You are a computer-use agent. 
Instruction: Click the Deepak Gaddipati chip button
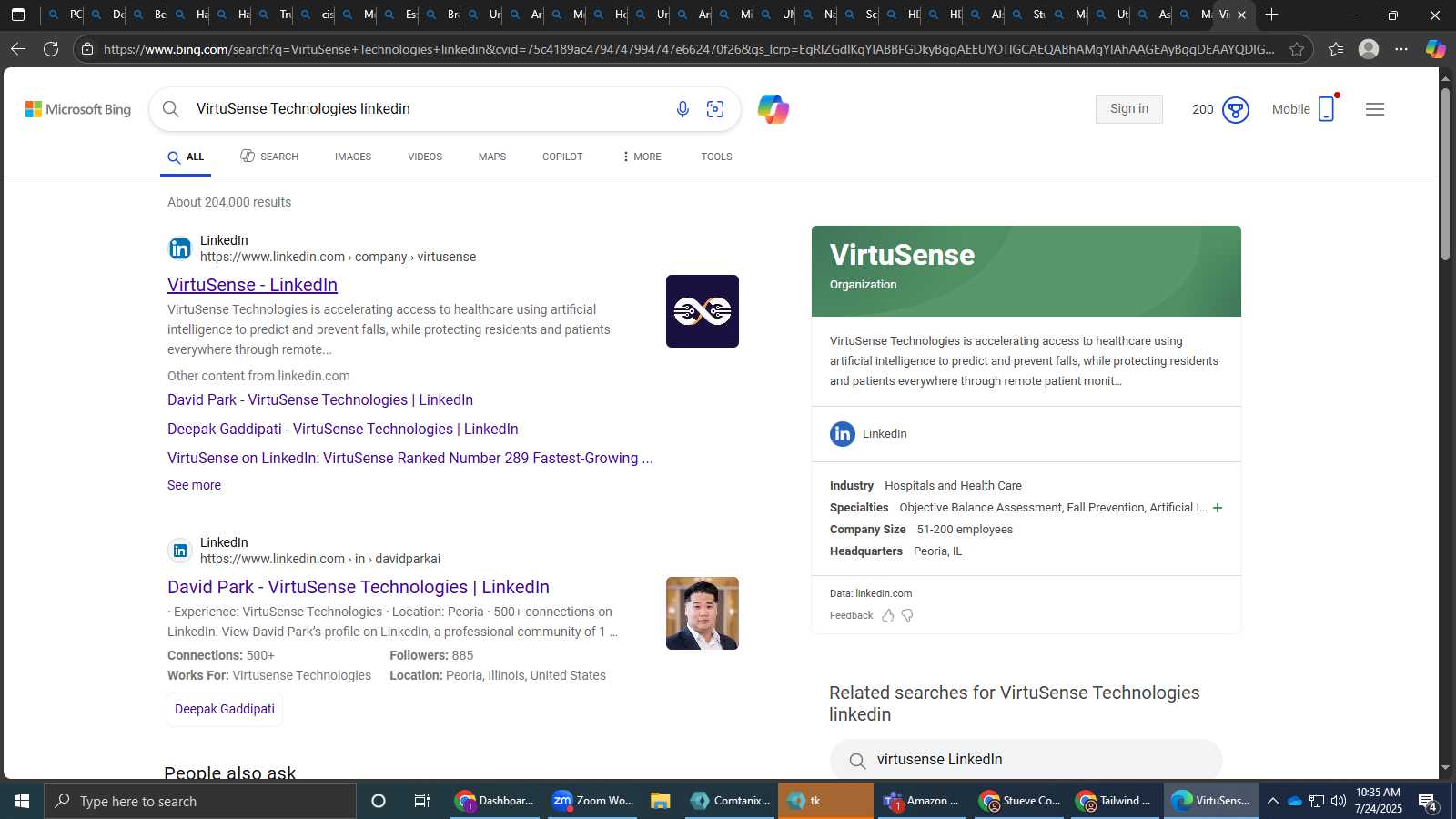click(x=225, y=709)
